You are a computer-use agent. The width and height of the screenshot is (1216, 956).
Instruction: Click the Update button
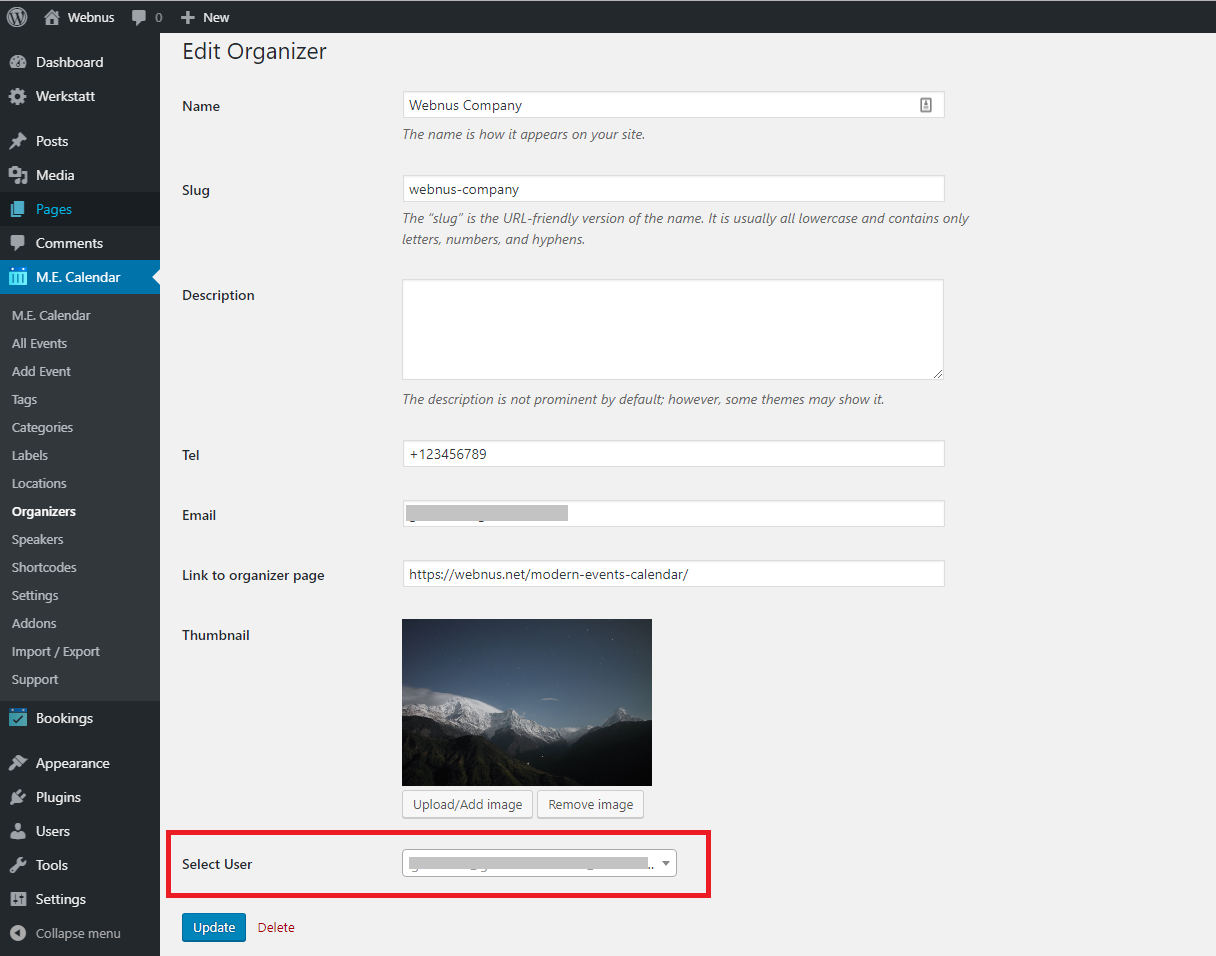213,927
